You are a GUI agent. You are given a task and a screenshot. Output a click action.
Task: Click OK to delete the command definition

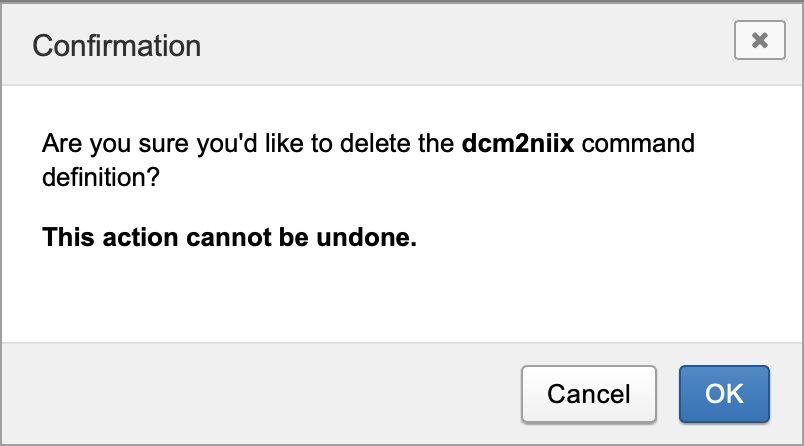coord(724,393)
